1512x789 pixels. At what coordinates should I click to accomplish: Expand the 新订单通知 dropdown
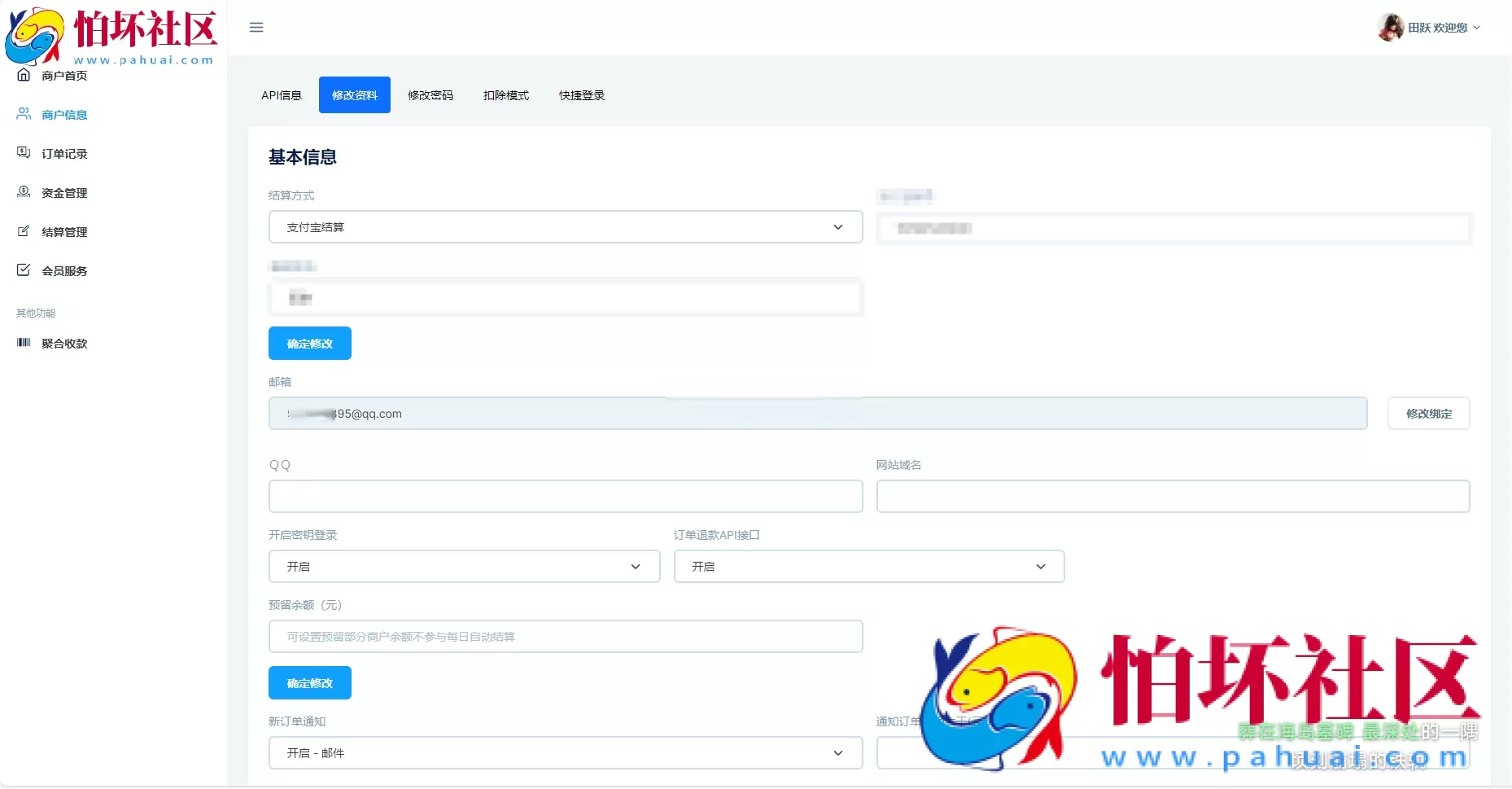pos(565,753)
